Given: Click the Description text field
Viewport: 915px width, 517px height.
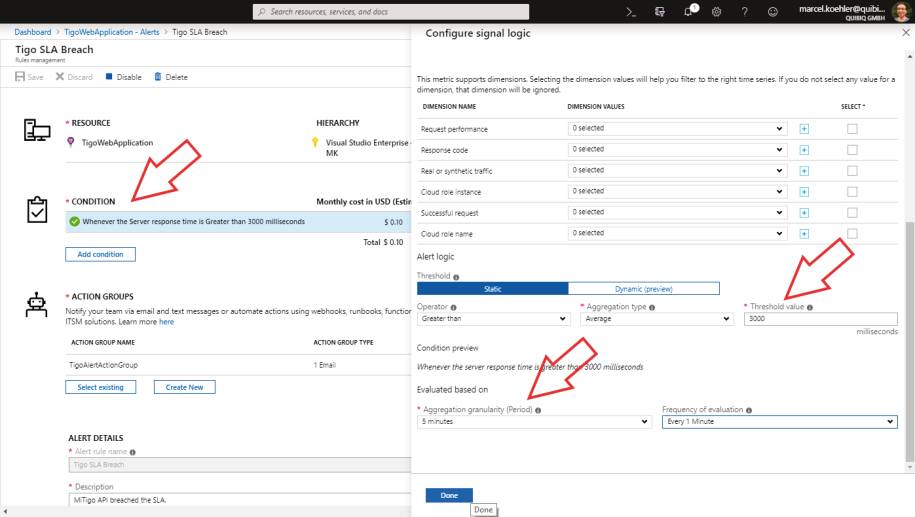Looking at the screenshot, I should point(240,500).
